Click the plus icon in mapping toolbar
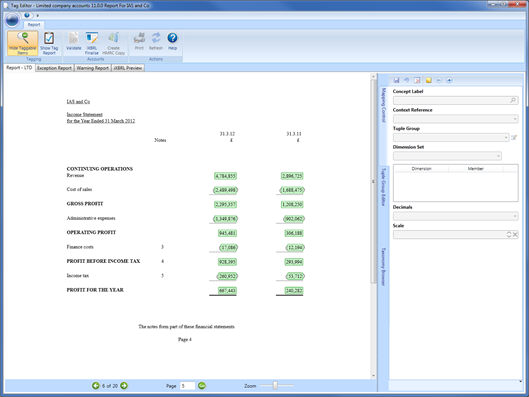The width and height of the screenshot is (529, 397). (x=449, y=80)
